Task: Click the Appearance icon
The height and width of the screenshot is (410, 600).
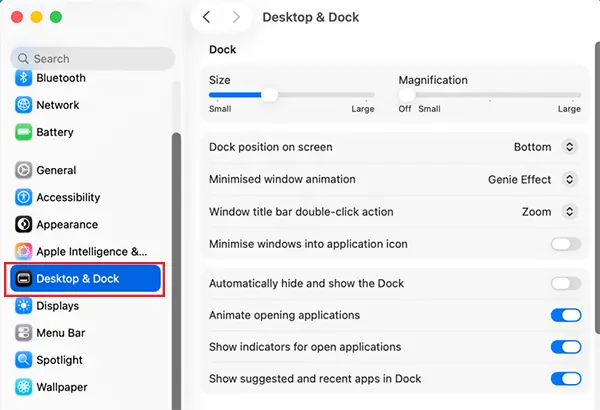Action: tap(23, 224)
